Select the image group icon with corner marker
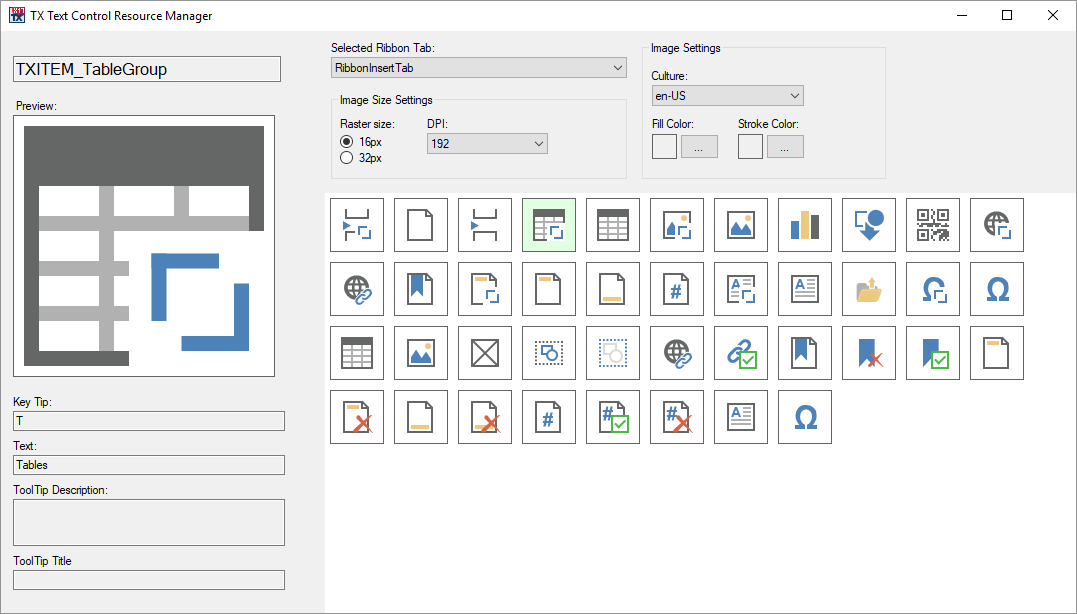 pos(677,225)
